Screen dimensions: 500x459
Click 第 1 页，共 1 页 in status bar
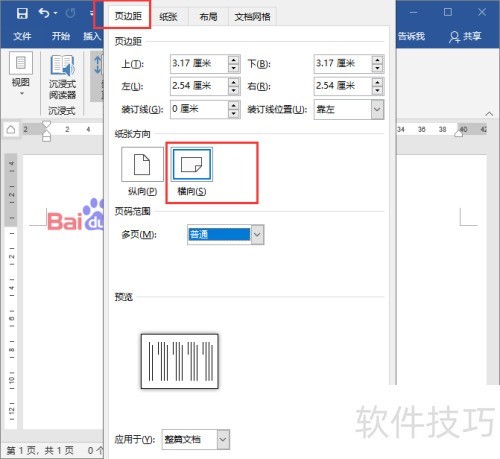[x=40, y=451]
